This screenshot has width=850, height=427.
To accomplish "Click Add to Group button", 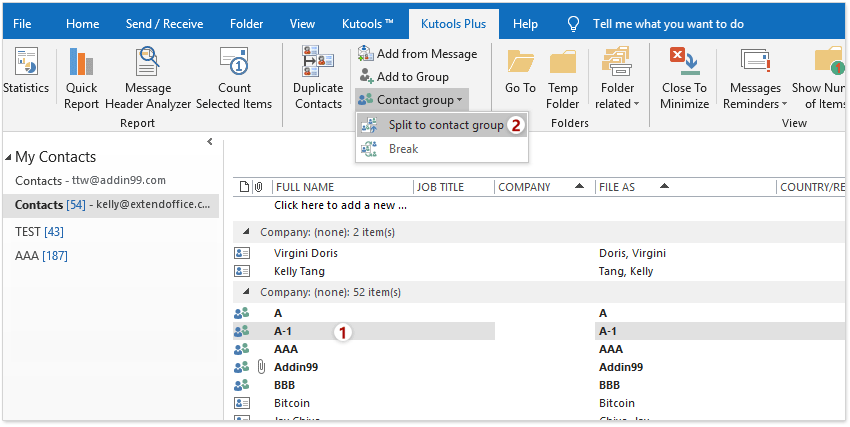I will point(403,77).
